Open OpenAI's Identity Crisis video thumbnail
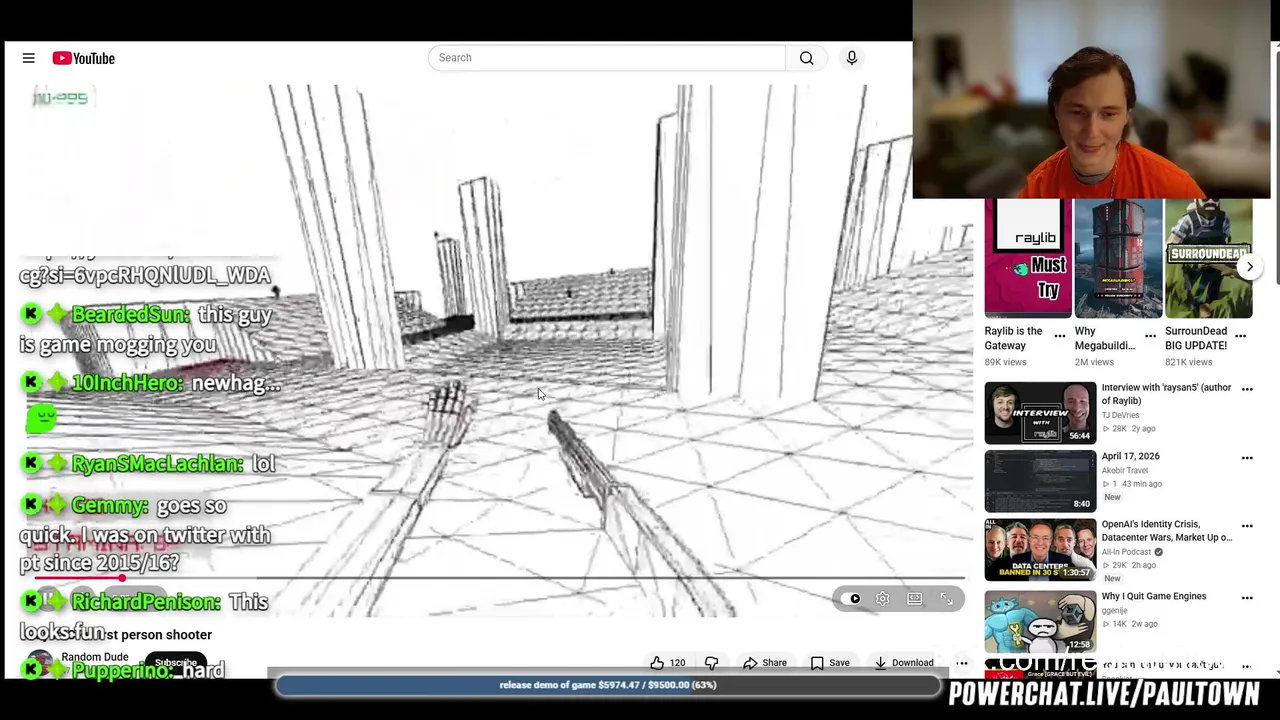 [1040, 549]
